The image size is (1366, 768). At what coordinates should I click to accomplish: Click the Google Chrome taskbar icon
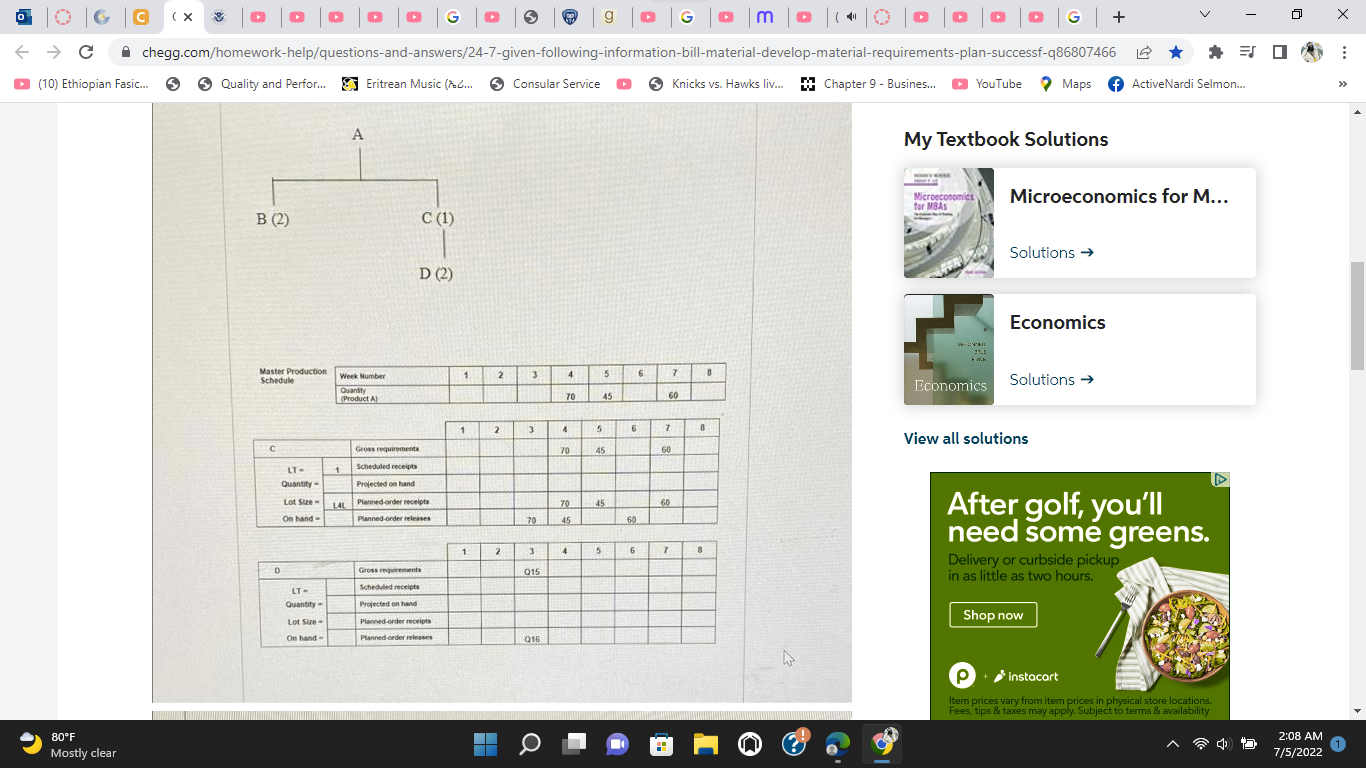882,744
